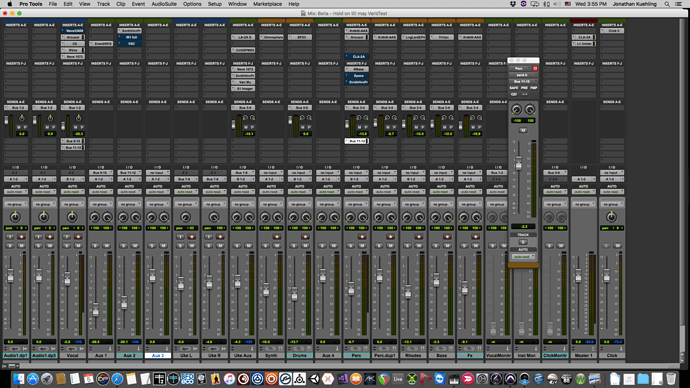Open the Audio1.dp1 output selector
The width and height of the screenshot is (690, 388).
pos(16,179)
